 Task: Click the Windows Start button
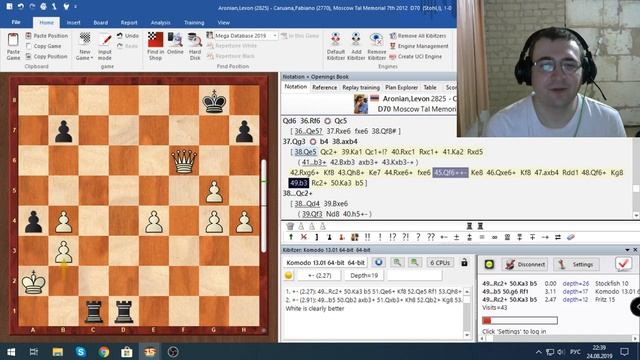click(x=11, y=351)
